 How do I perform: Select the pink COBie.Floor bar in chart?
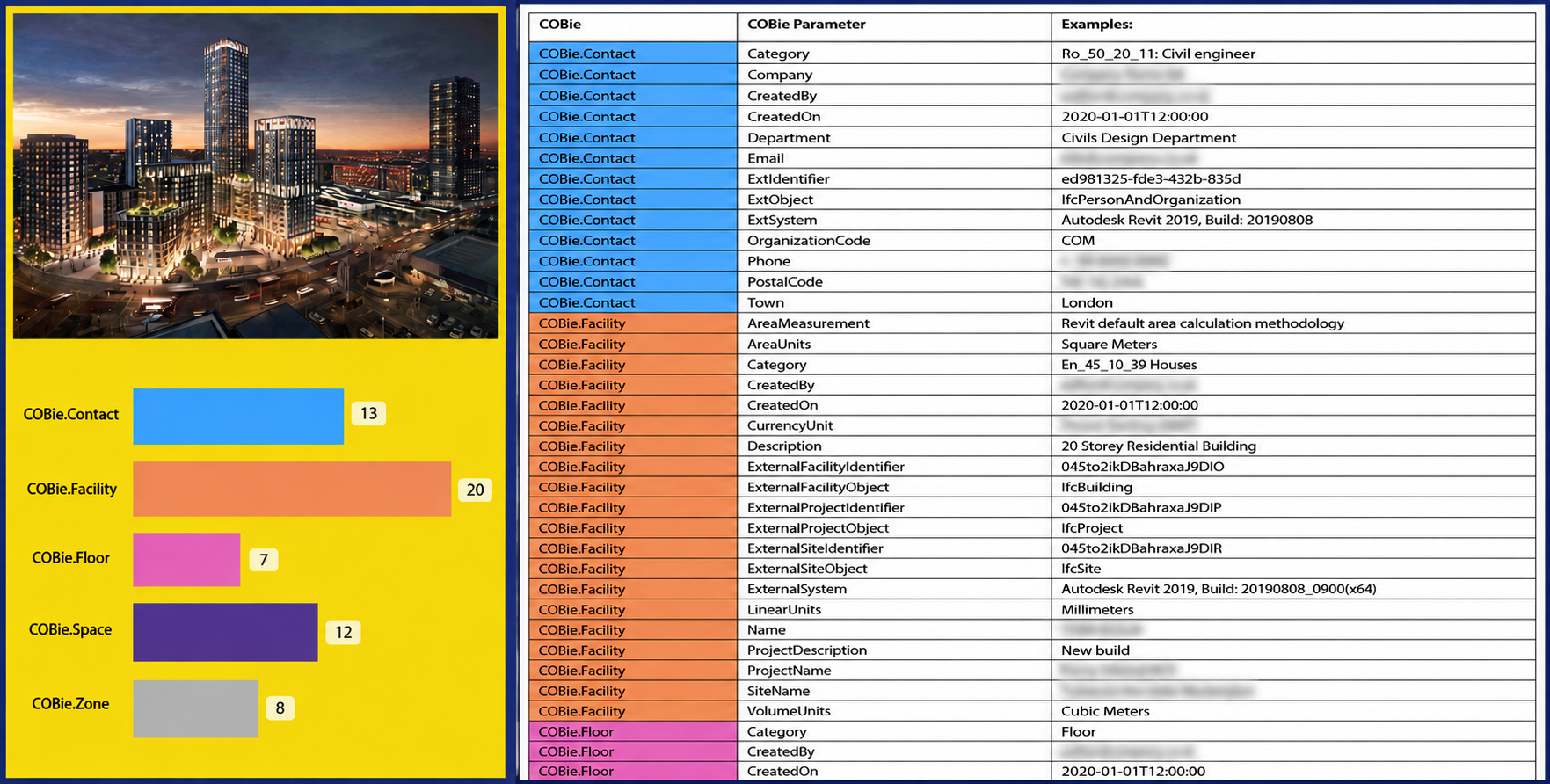tap(186, 559)
